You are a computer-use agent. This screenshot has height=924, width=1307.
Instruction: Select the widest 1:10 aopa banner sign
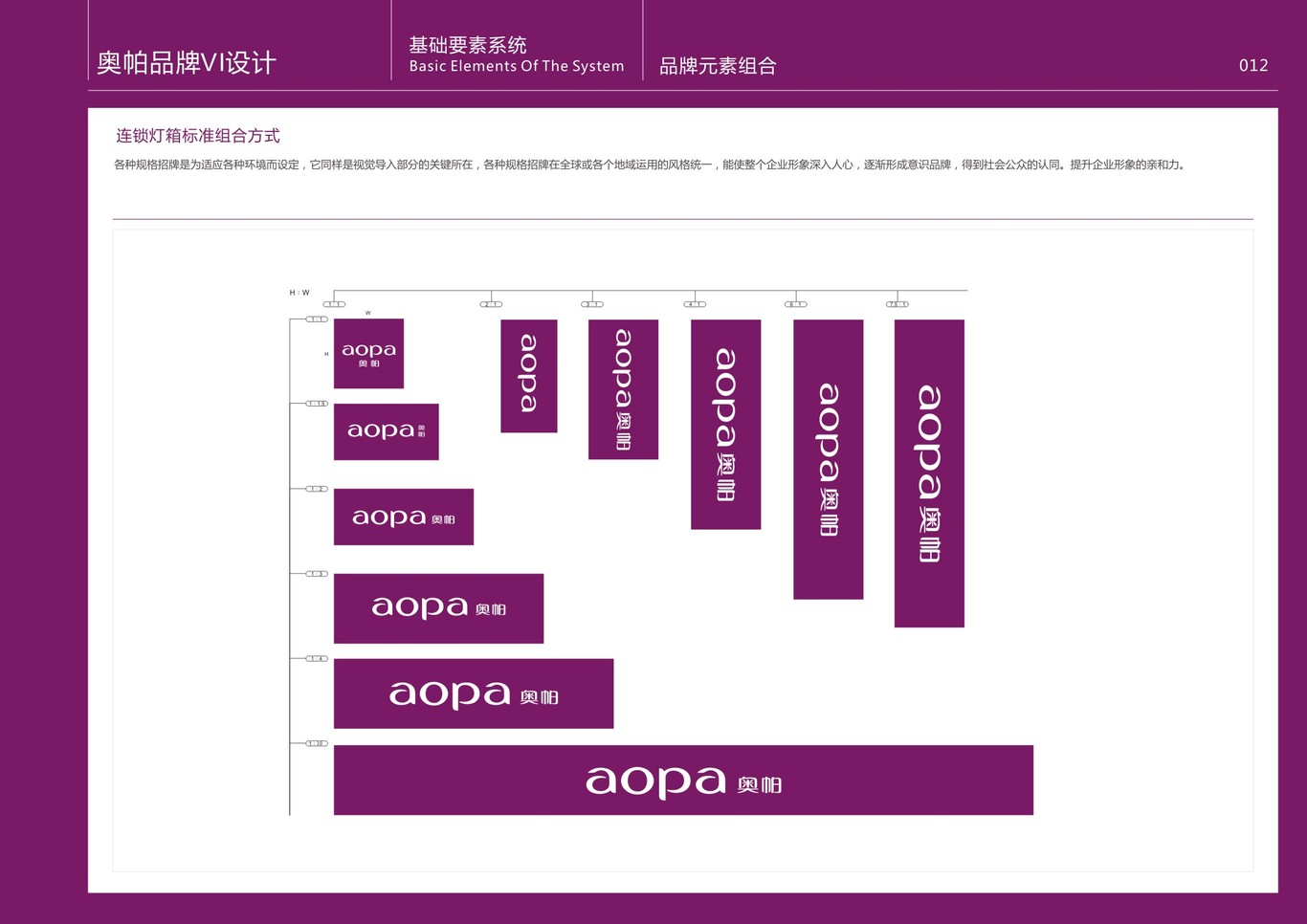pos(683,780)
